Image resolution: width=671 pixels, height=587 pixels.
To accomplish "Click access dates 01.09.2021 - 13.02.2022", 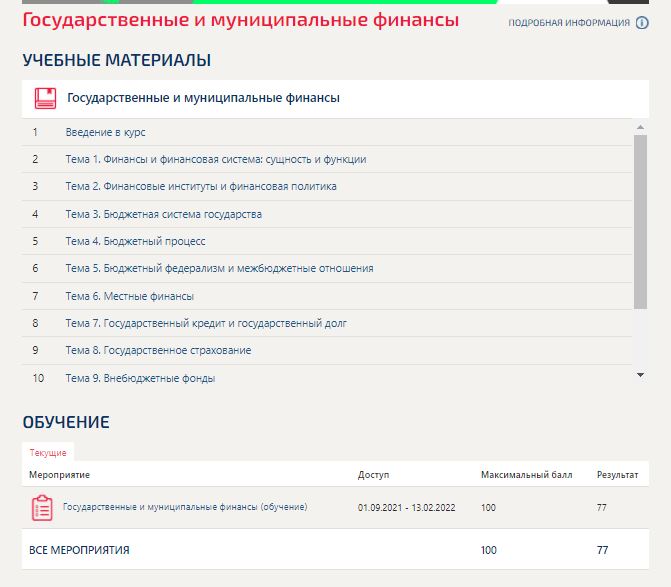I will [407, 508].
